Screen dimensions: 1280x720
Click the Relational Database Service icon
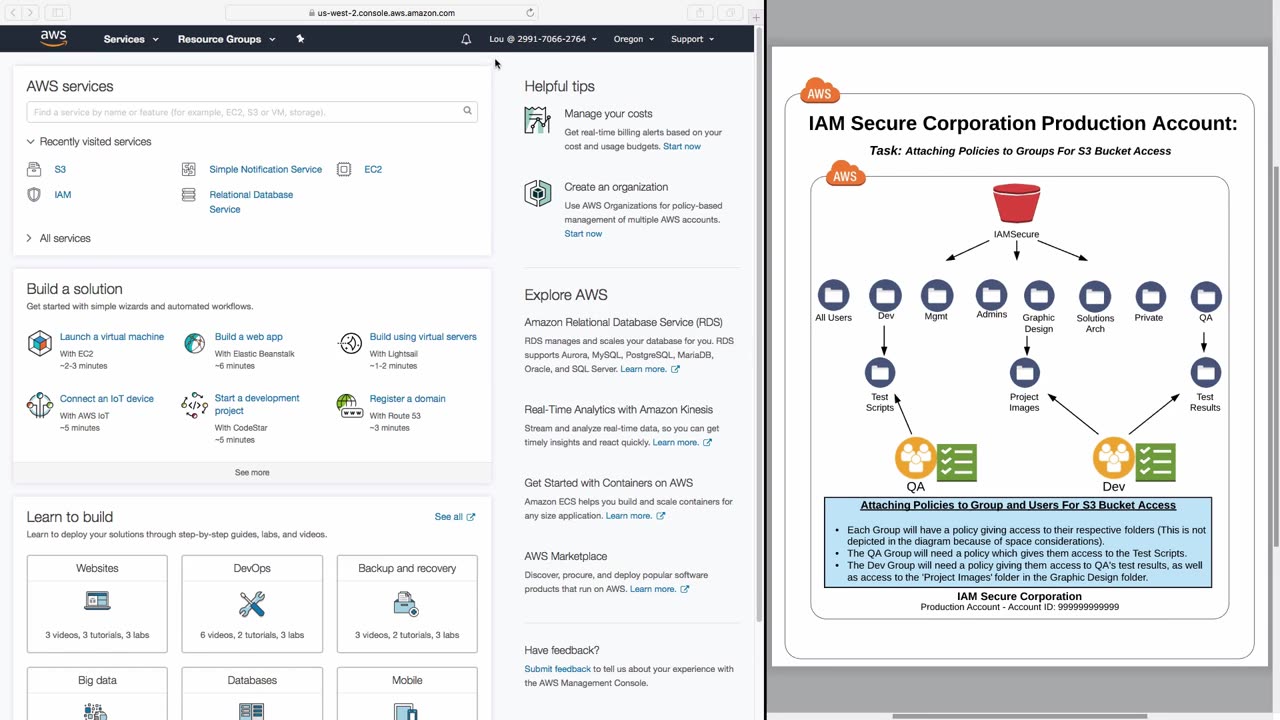(x=189, y=195)
